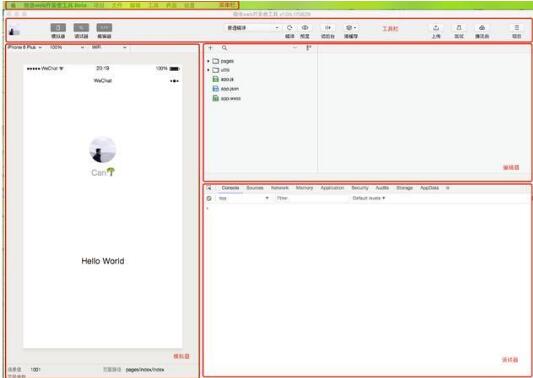Click the switch-to-background icon in toolbar
Viewport: 533px width, 378px height.
(328, 28)
